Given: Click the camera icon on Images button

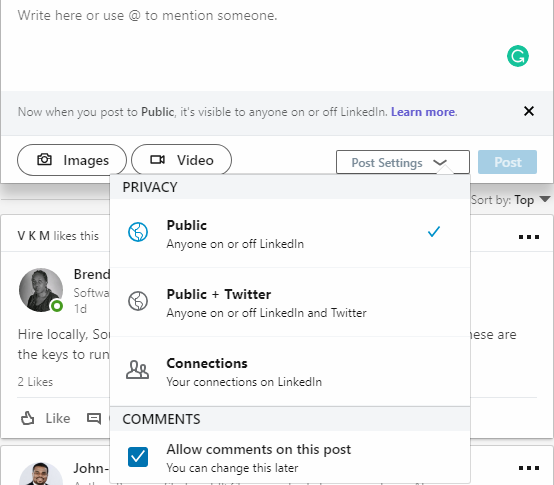Looking at the screenshot, I should (x=45, y=160).
